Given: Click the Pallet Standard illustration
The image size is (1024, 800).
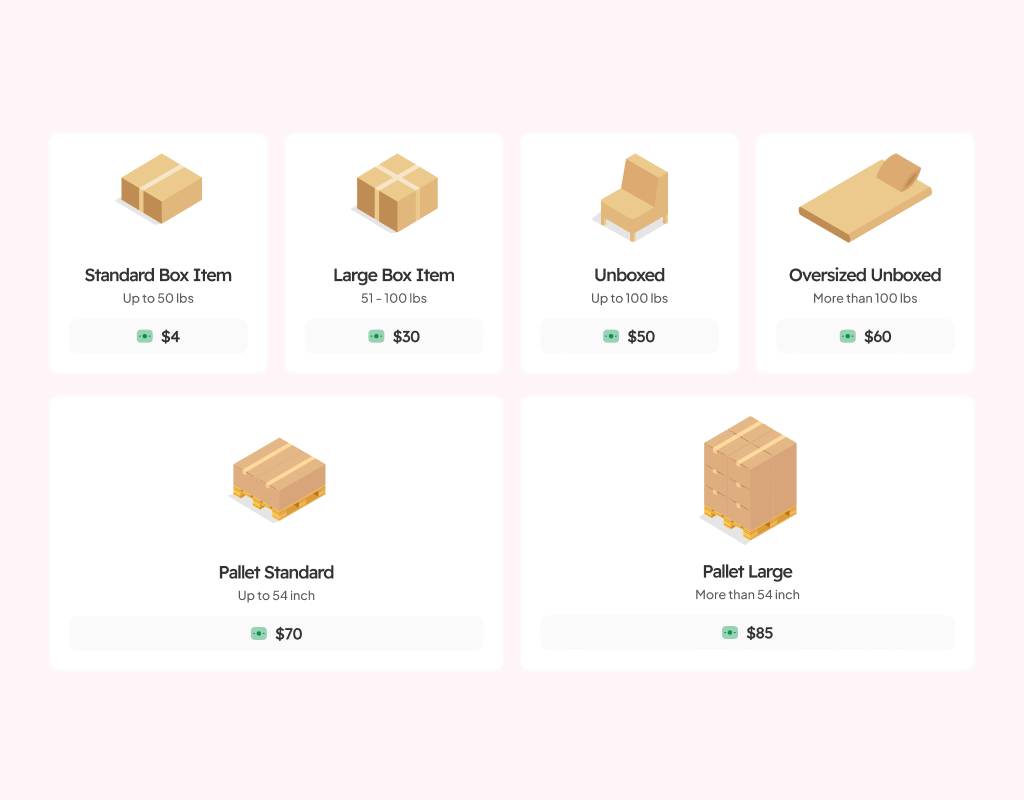Looking at the screenshot, I should click(278, 479).
